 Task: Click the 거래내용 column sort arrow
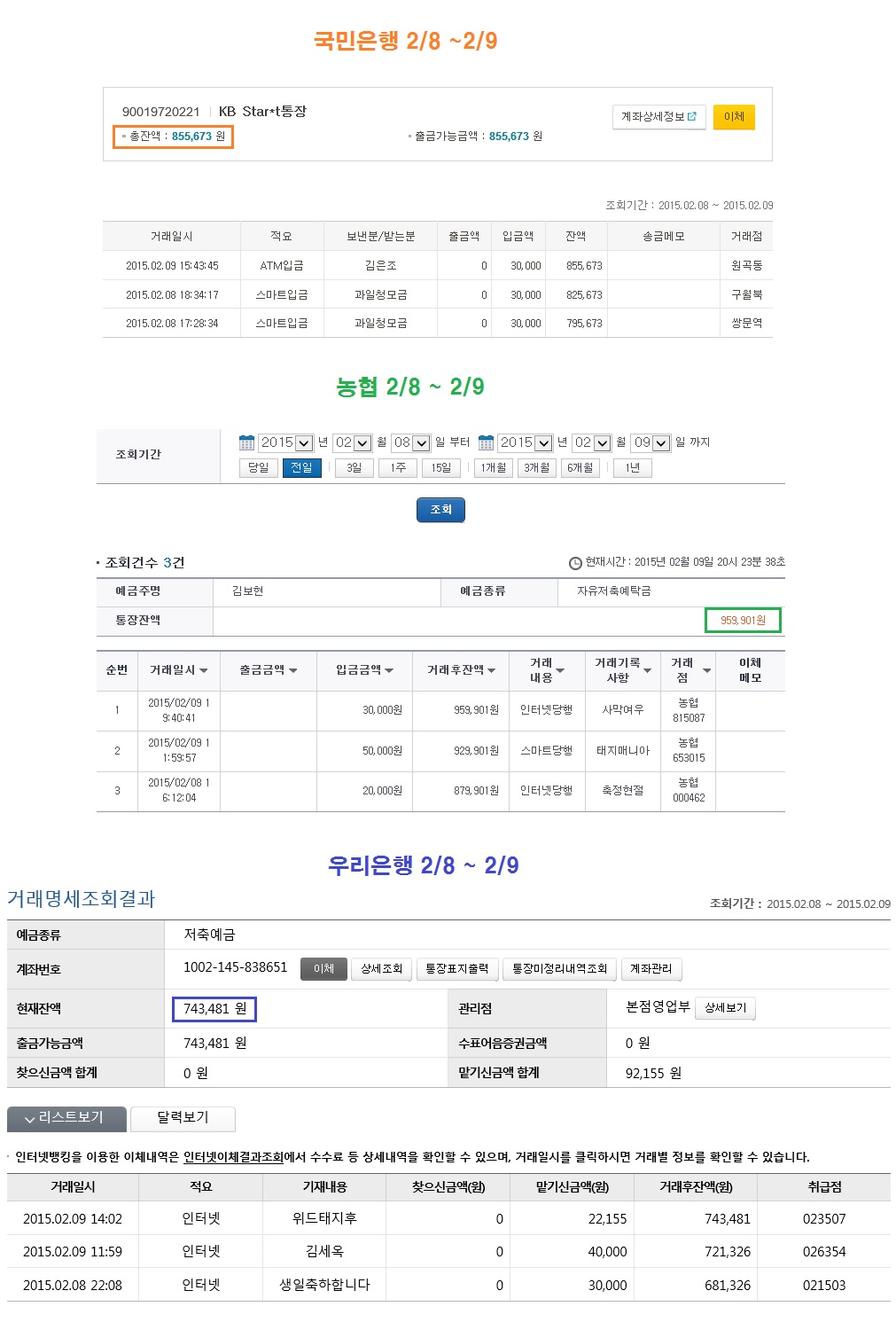560,671
